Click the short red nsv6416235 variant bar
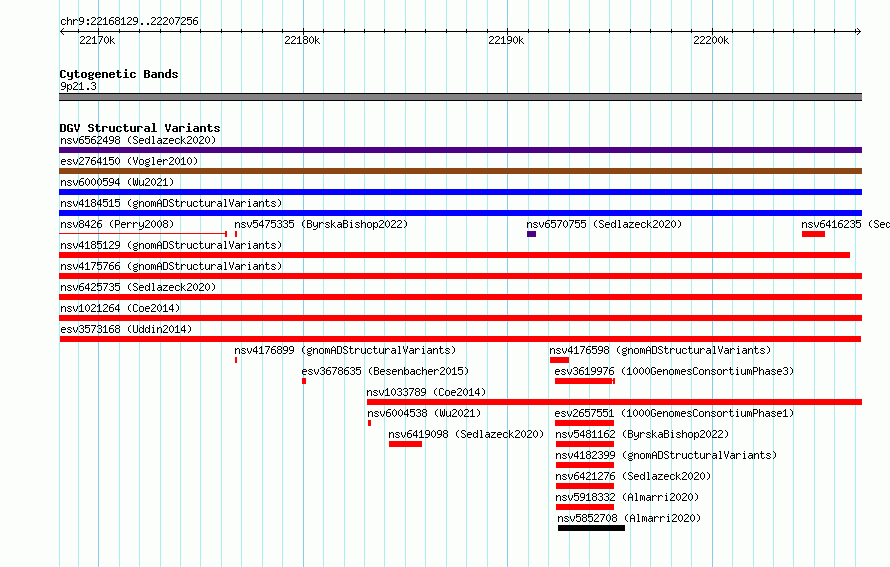Screen dimensions: 890x567 (x=813, y=234)
